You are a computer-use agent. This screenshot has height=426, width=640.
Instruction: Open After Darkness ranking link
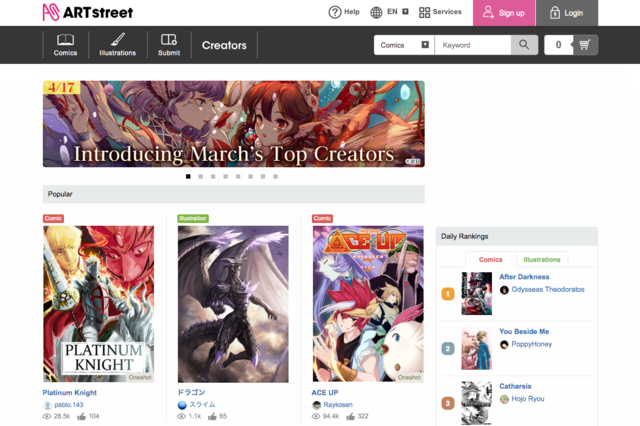524,277
